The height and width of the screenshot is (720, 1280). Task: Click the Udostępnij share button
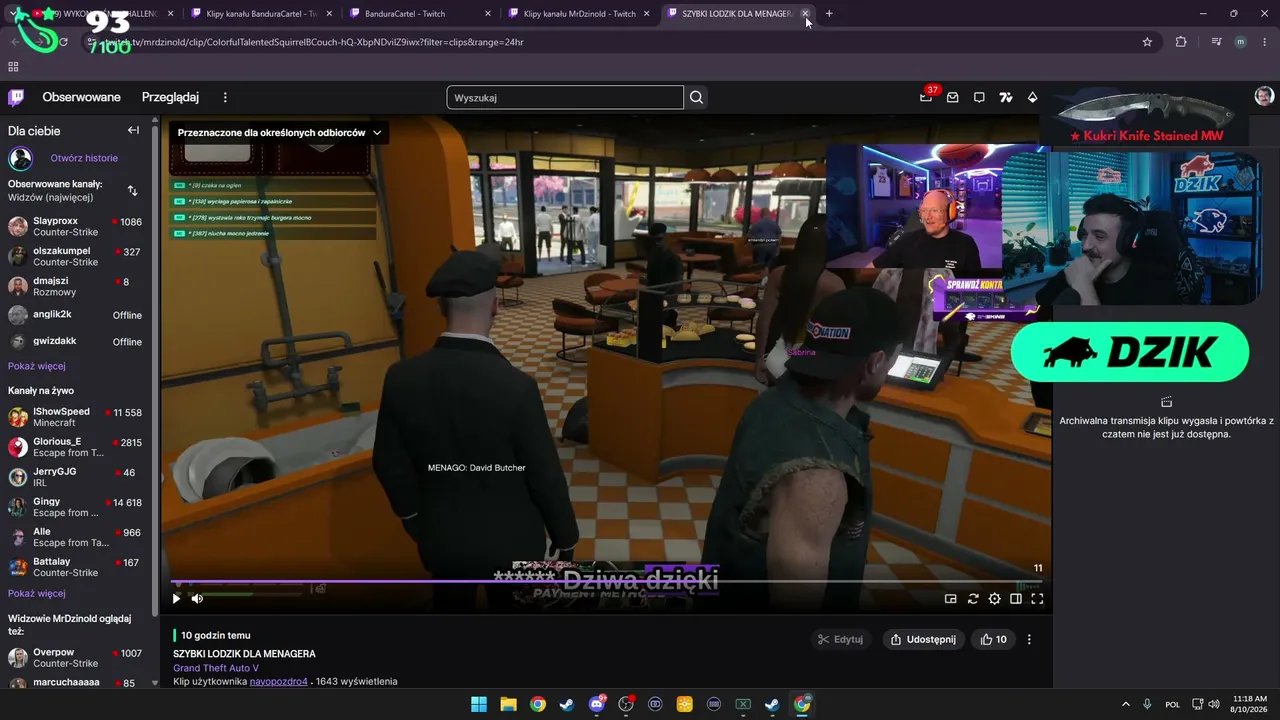click(923, 640)
